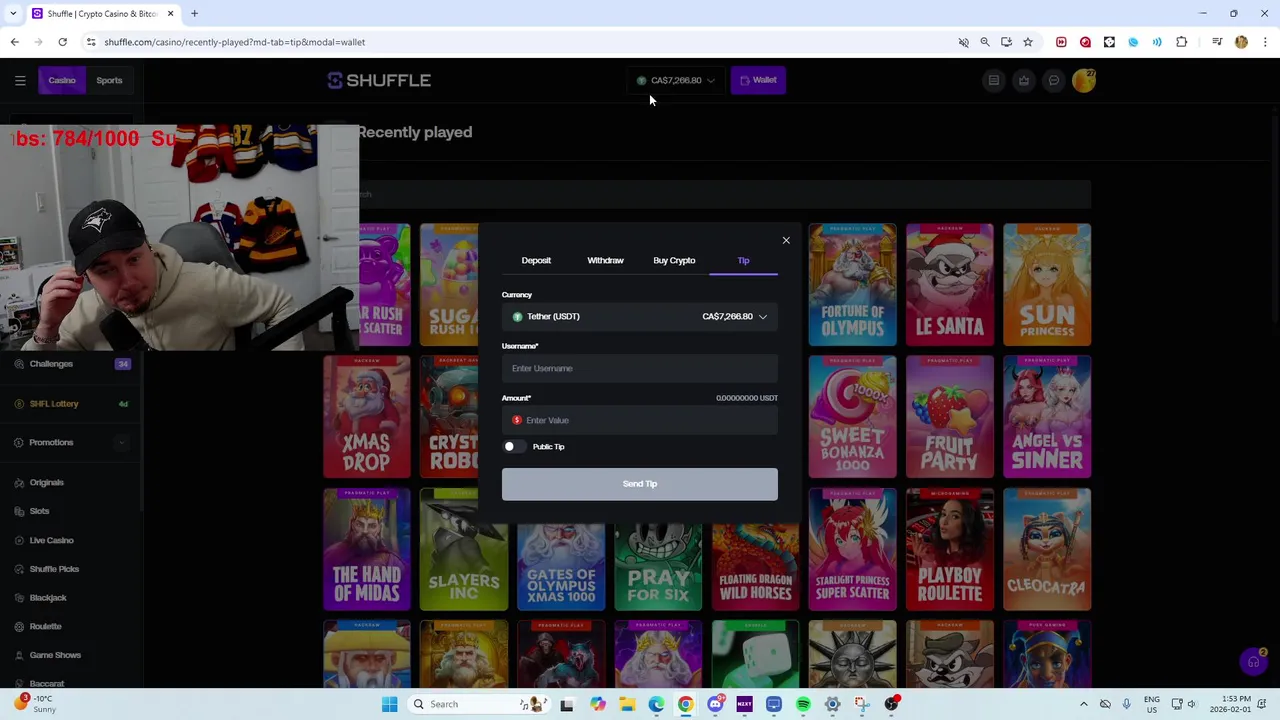Open Starlight Princess Super Scatter tile
This screenshot has height=720, width=1280.
click(852, 549)
